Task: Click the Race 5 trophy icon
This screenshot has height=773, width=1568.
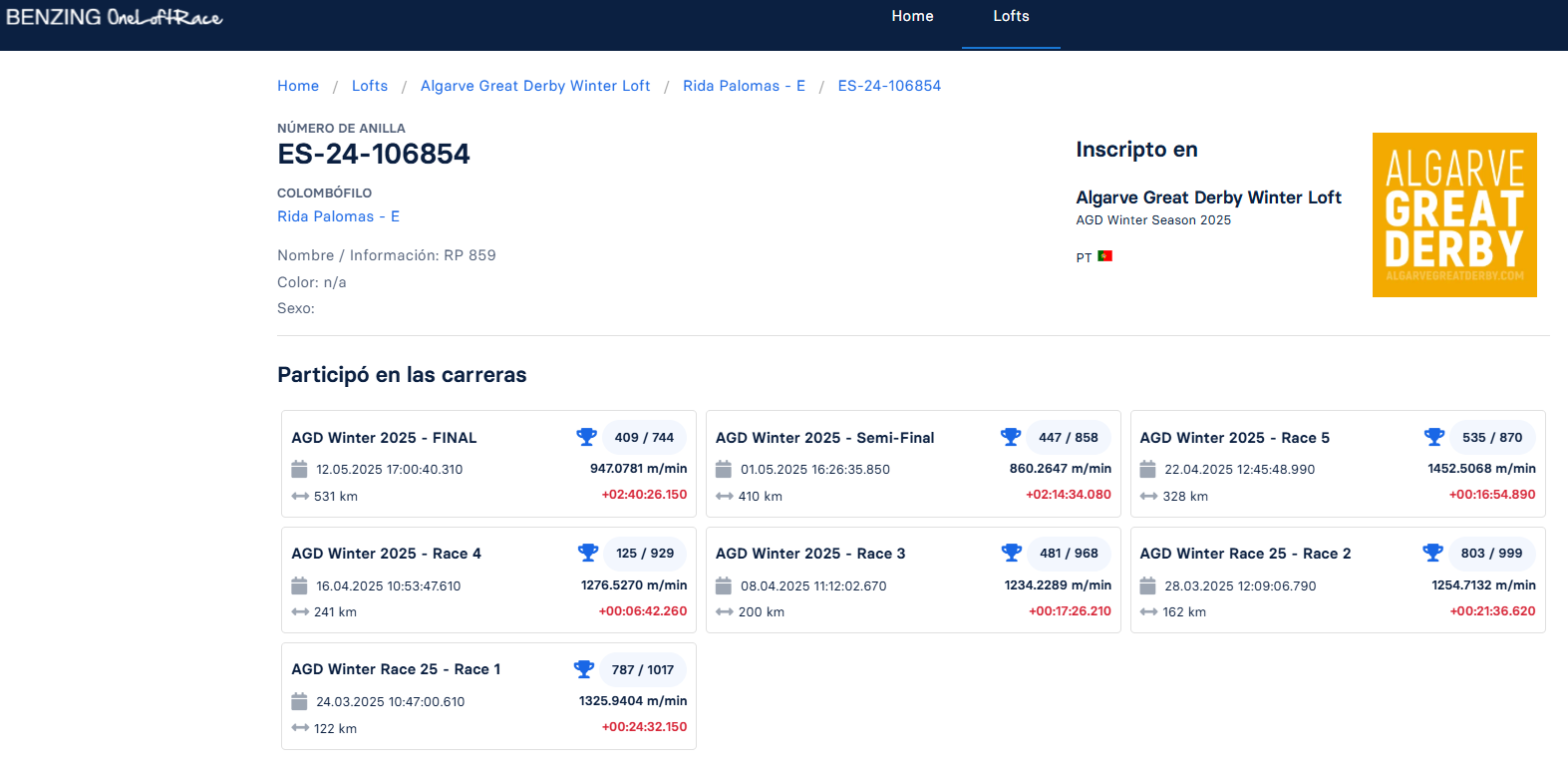Action: 1434,437
